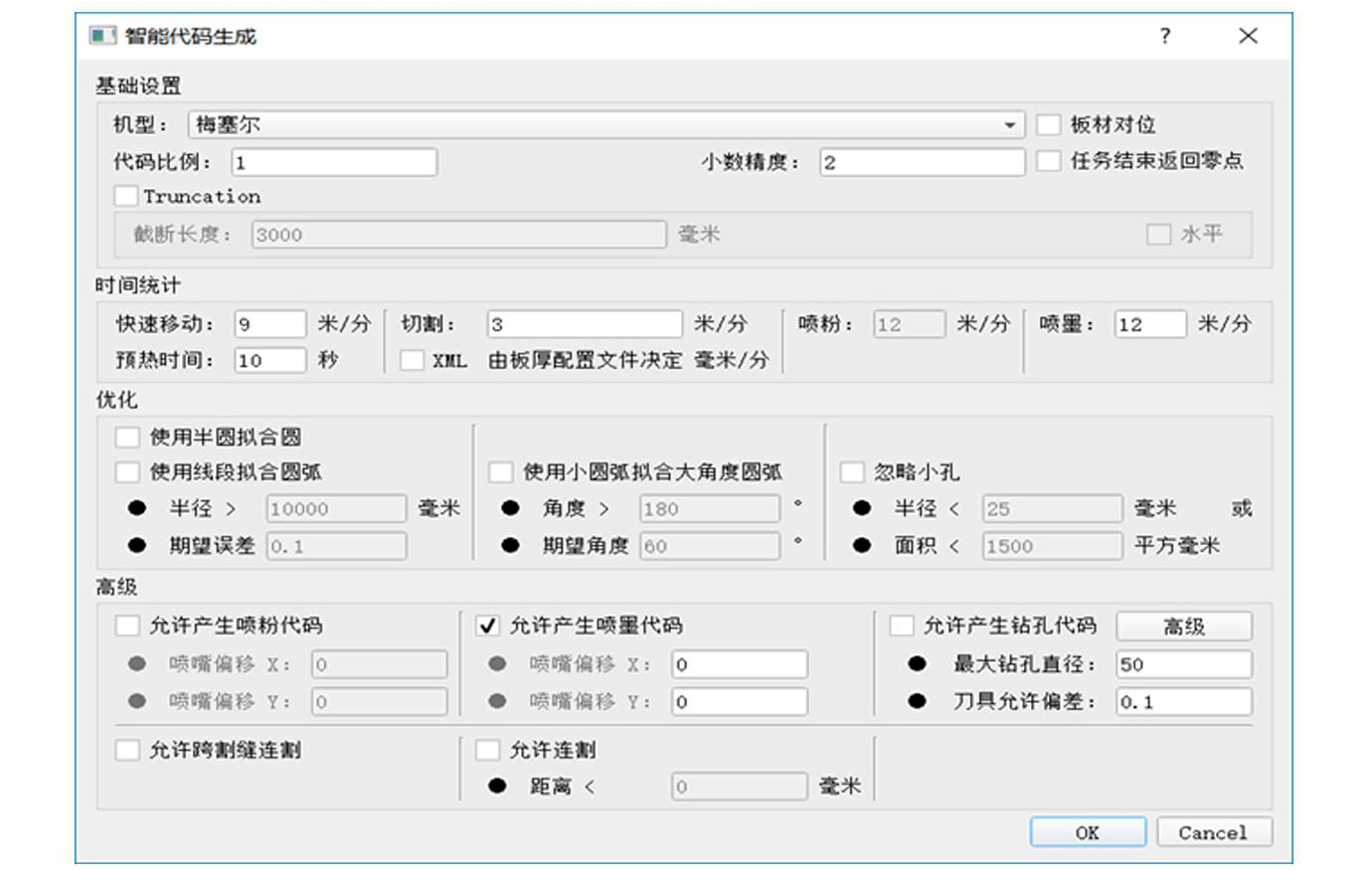Image resolution: width=1372 pixels, height=883 pixels.
Task: Uncheck 允许产生喷墨代码 checkbox
Action: coord(488,625)
